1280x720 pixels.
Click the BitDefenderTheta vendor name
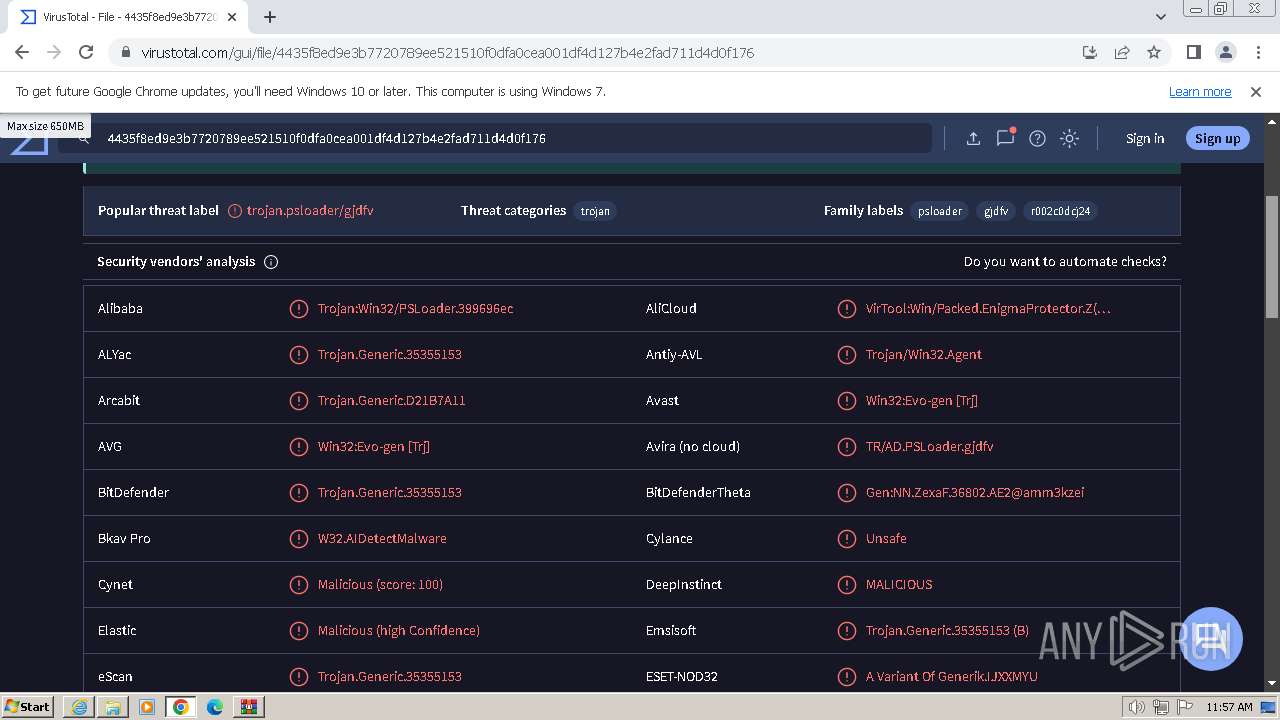(x=698, y=492)
